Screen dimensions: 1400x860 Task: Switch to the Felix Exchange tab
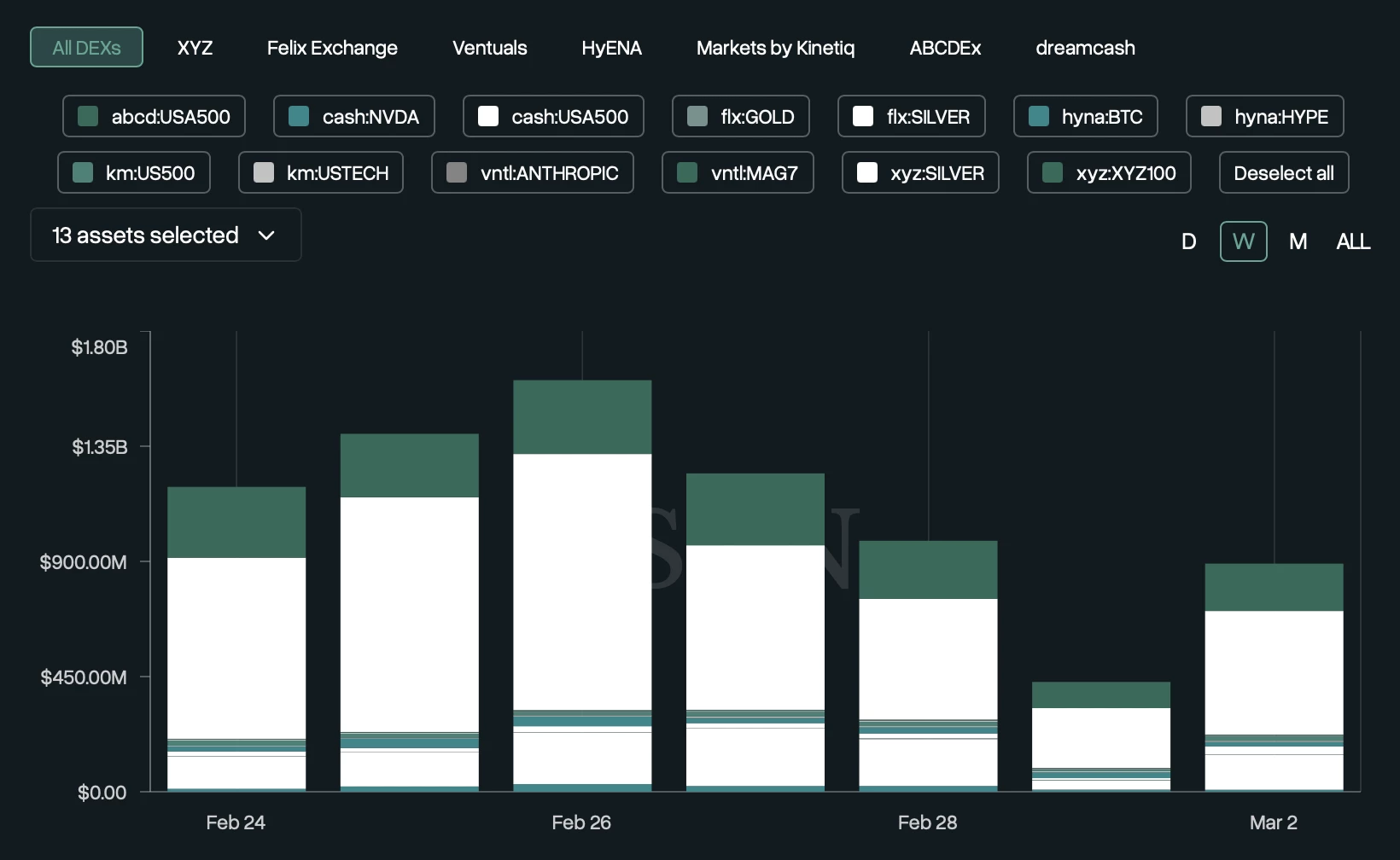[332, 48]
